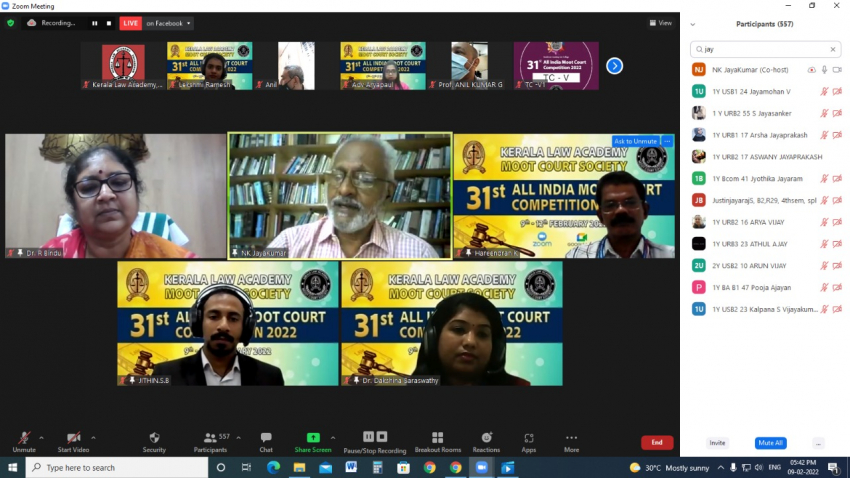Click Ask to Unmute on Hareendran's video
Viewport: 850px width, 478px height.
[x=635, y=141]
